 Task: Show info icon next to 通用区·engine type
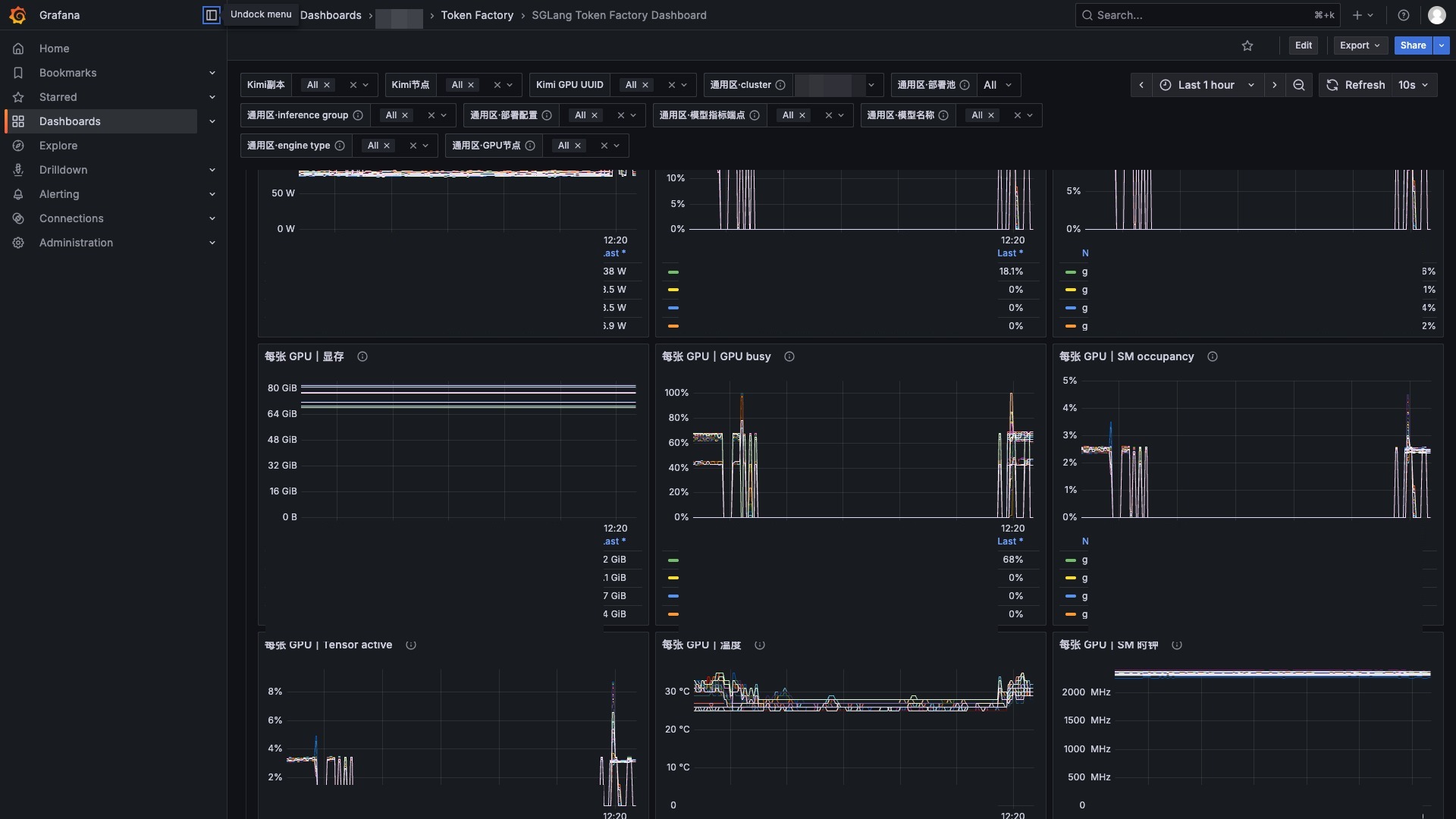tap(340, 146)
